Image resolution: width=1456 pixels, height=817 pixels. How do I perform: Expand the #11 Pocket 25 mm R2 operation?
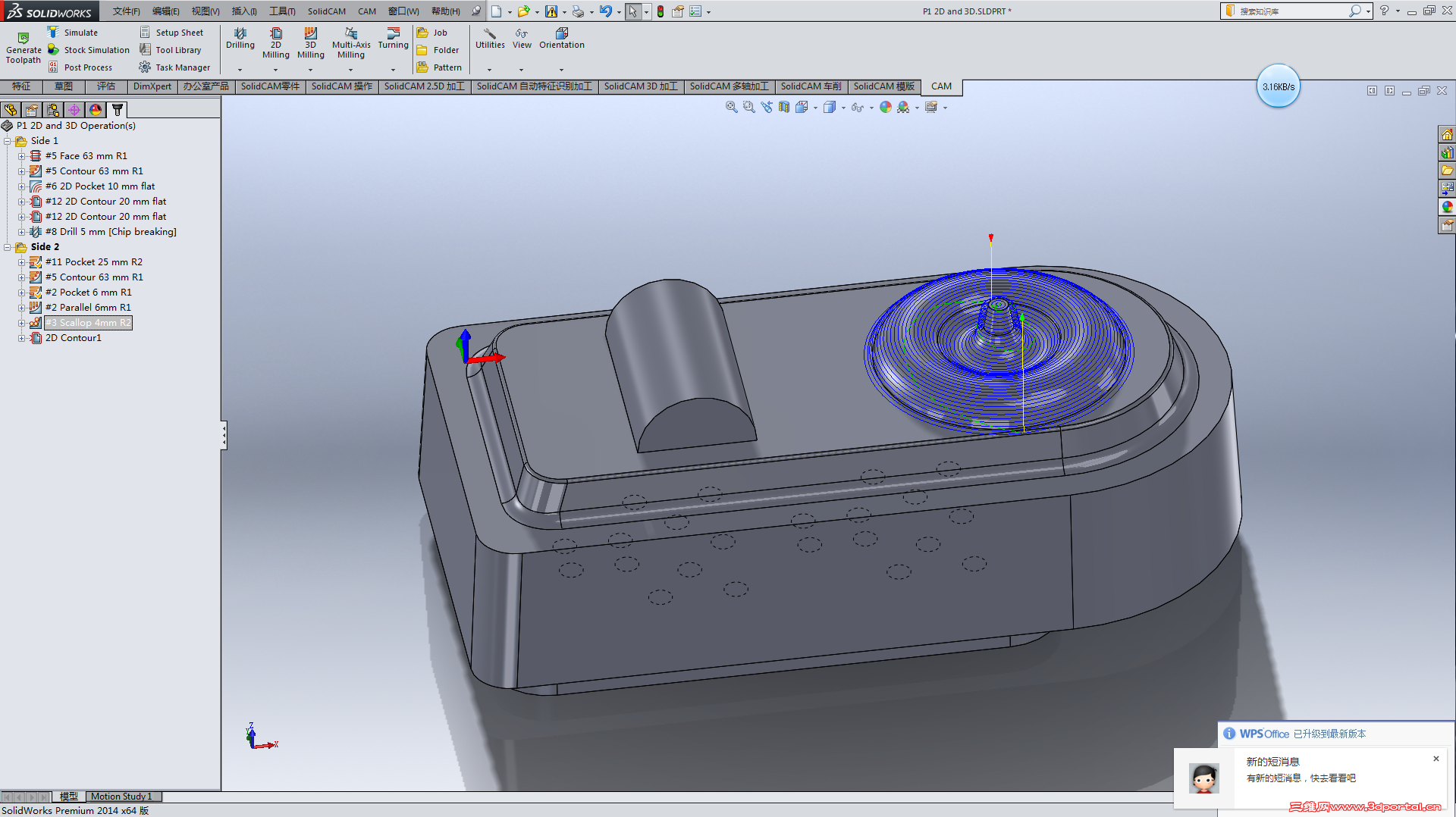tap(22, 262)
